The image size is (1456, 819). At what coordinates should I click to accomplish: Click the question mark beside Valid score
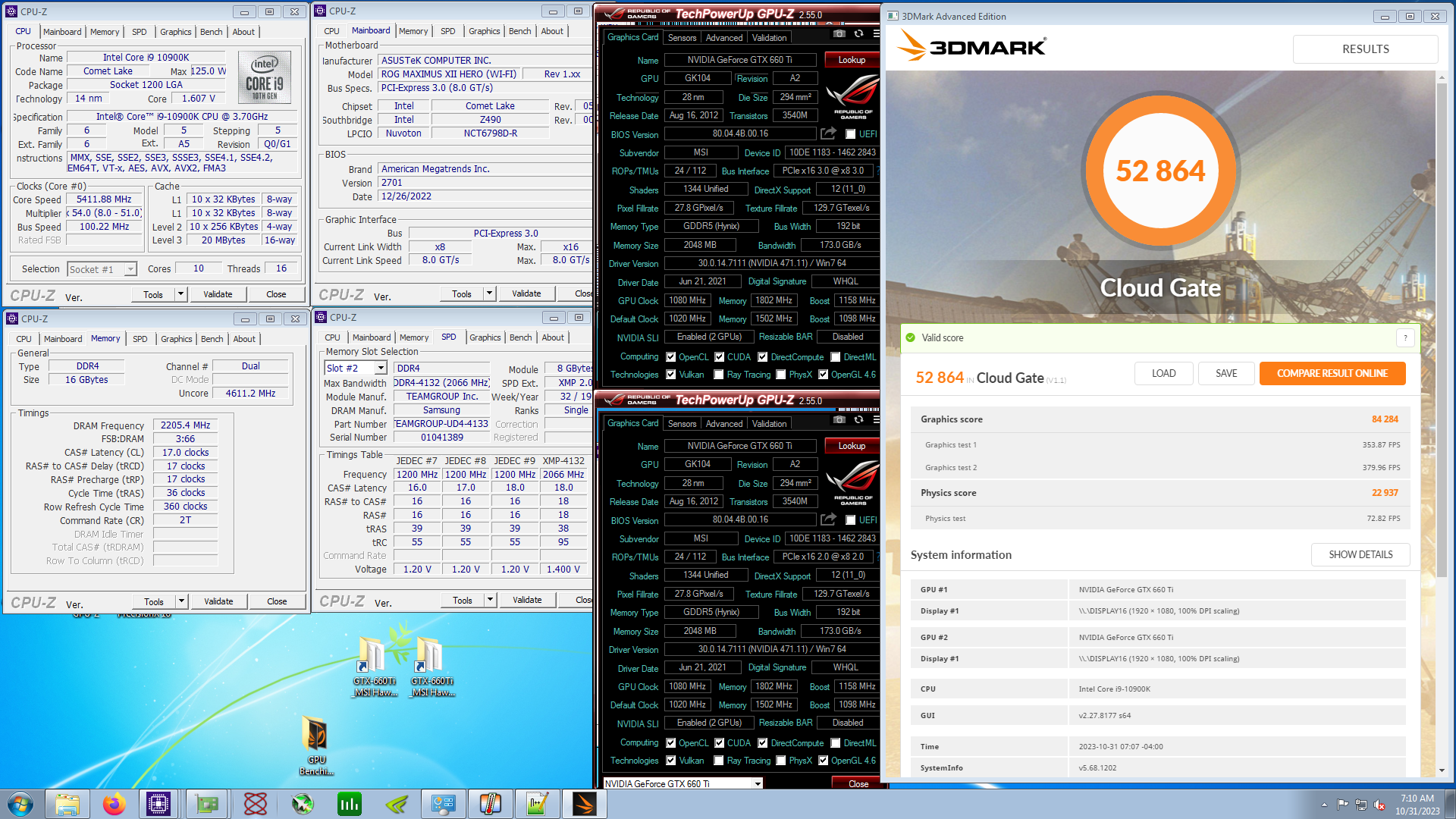click(1405, 338)
